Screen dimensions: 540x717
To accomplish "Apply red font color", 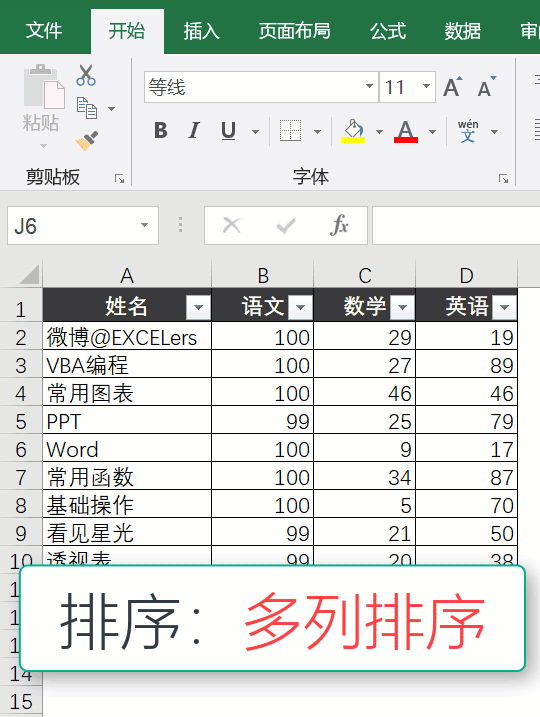I will [x=406, y=131].
